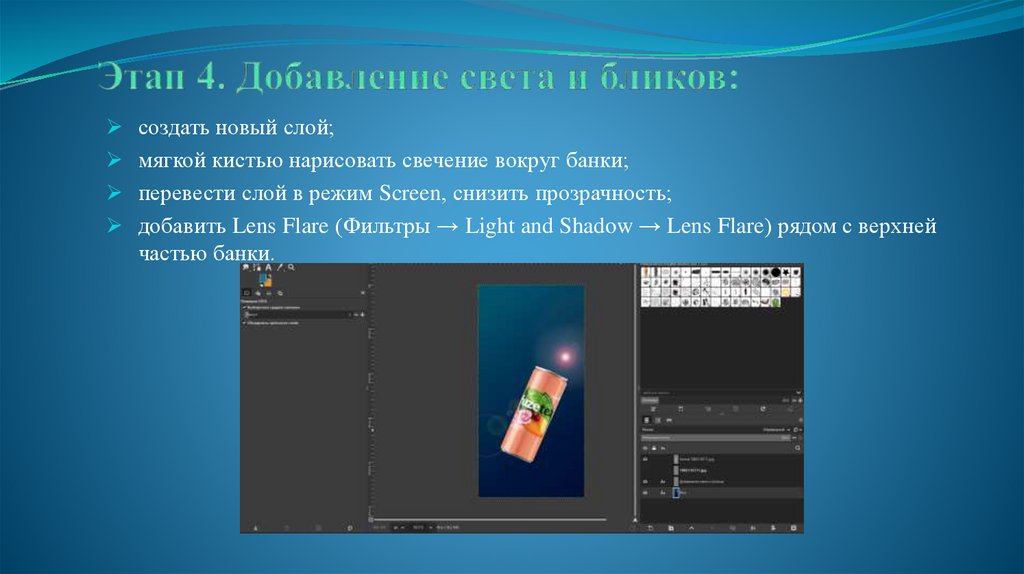Save tool preset button at panel bottom
Screen dimensions: 1024x574
tap(255, 528)
